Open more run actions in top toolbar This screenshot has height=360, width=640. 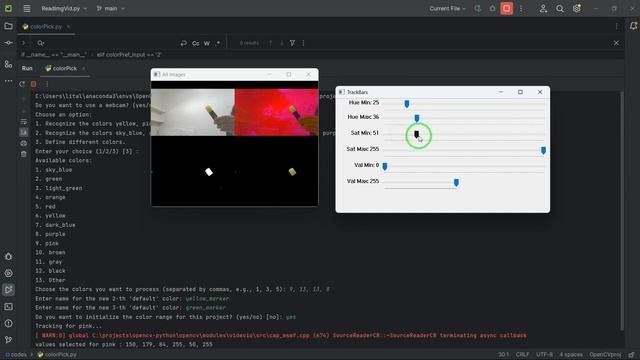click(x=521, y=8)
